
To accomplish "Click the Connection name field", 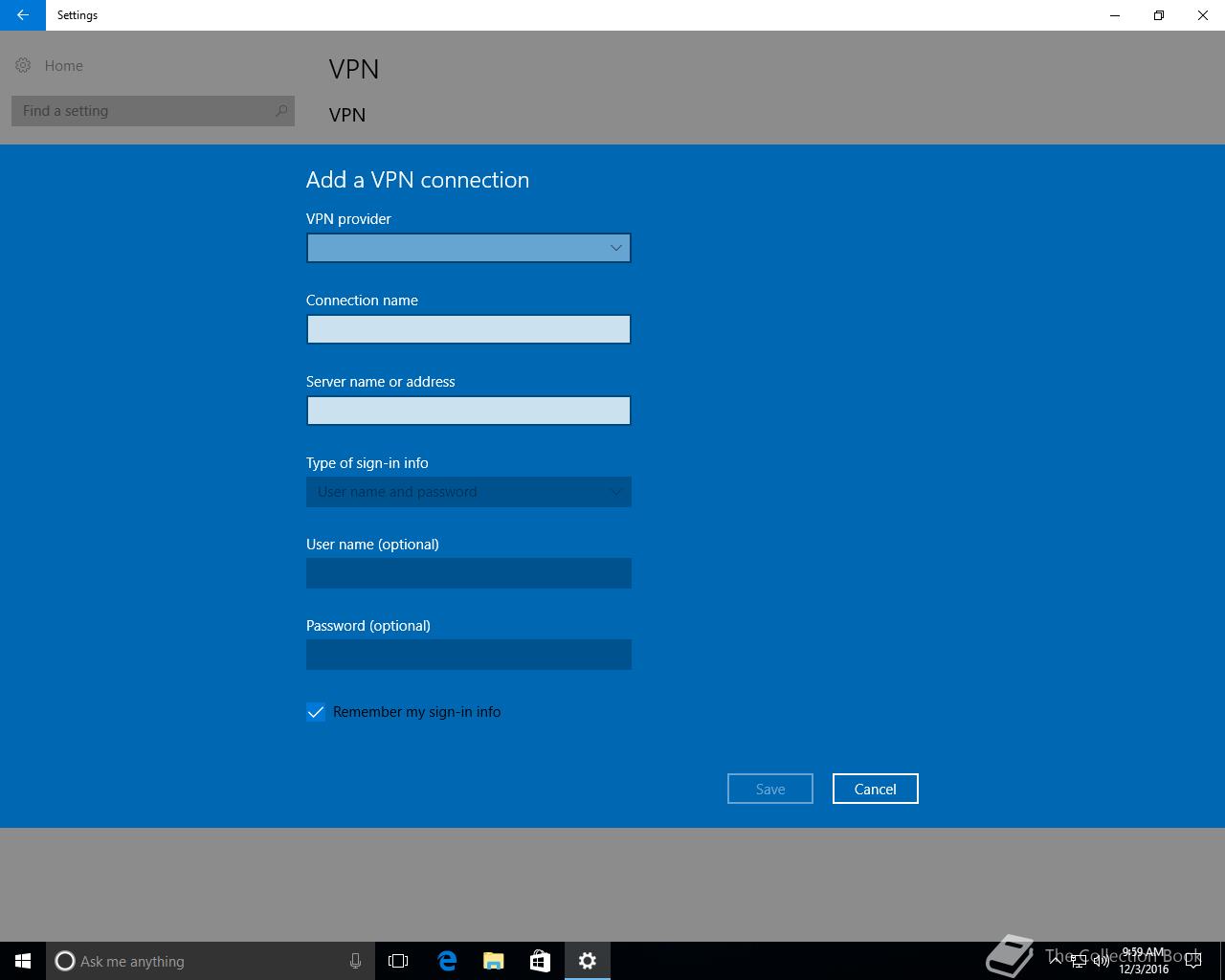I will click(x=469, y=329).
